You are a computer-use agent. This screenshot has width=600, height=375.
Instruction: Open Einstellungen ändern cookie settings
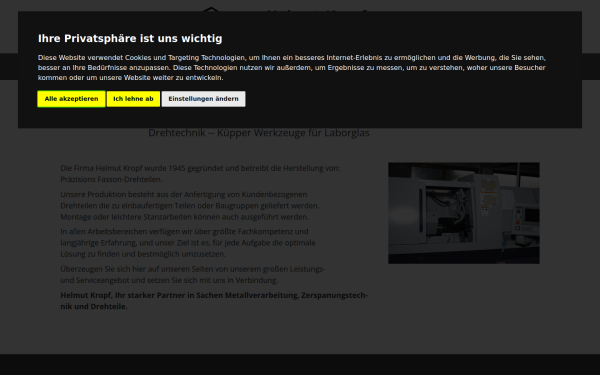pyautogui.click(x=203, y=99)
